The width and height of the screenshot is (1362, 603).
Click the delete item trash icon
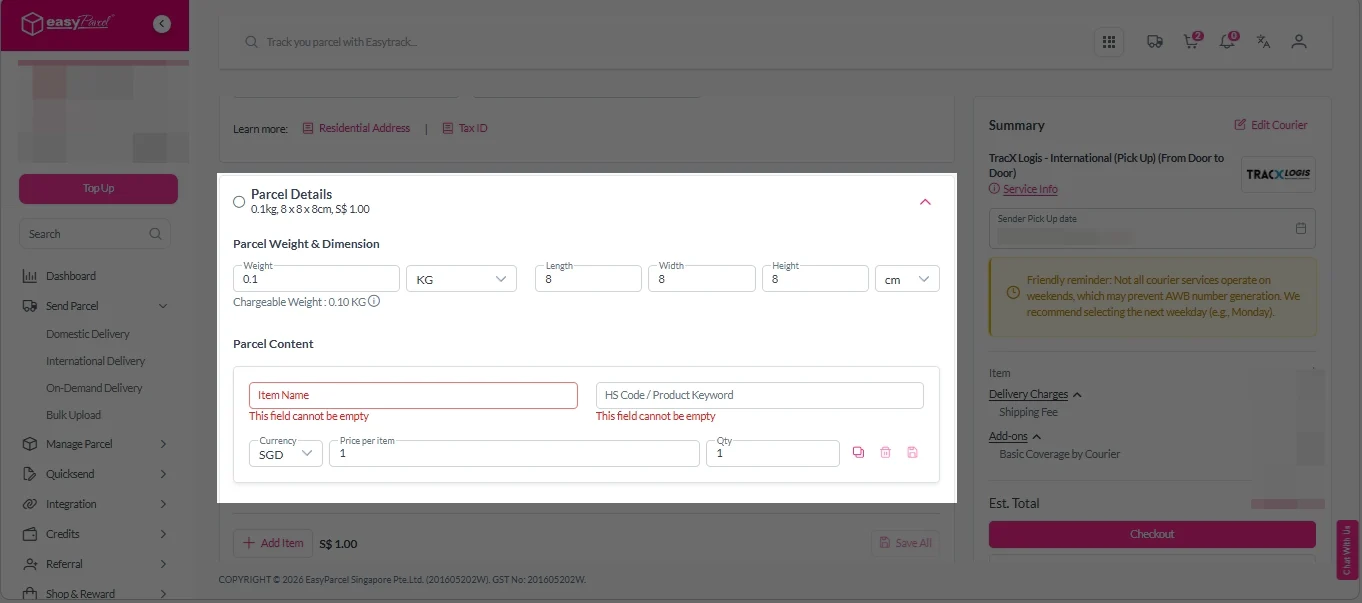tap(885, 453)
